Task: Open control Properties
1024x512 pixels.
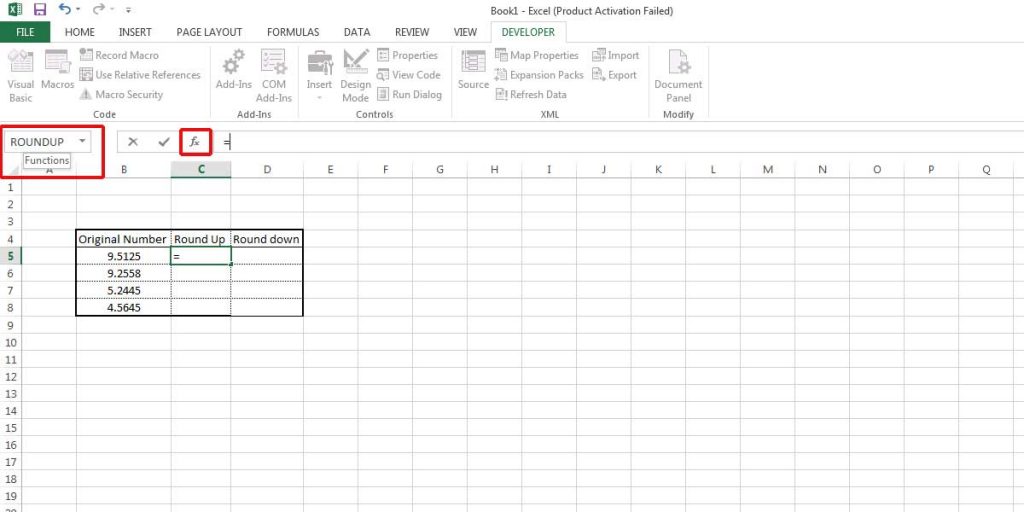Action: coord(408,56)
